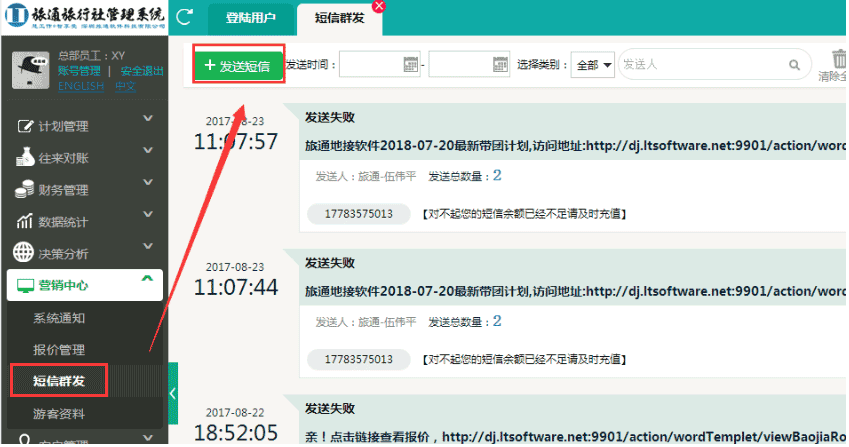Click total count 2 in 11:07:44 record
Viewport: 849px width, 447px height.
[x=497, y=321]
